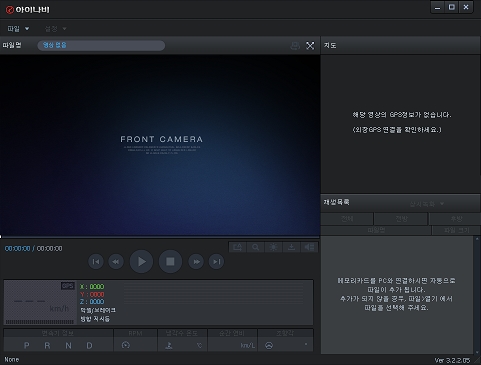The height and width of the screenshot is (365, 481).
Task: Click the P gear indicator
Action: (x=27, y=346)
